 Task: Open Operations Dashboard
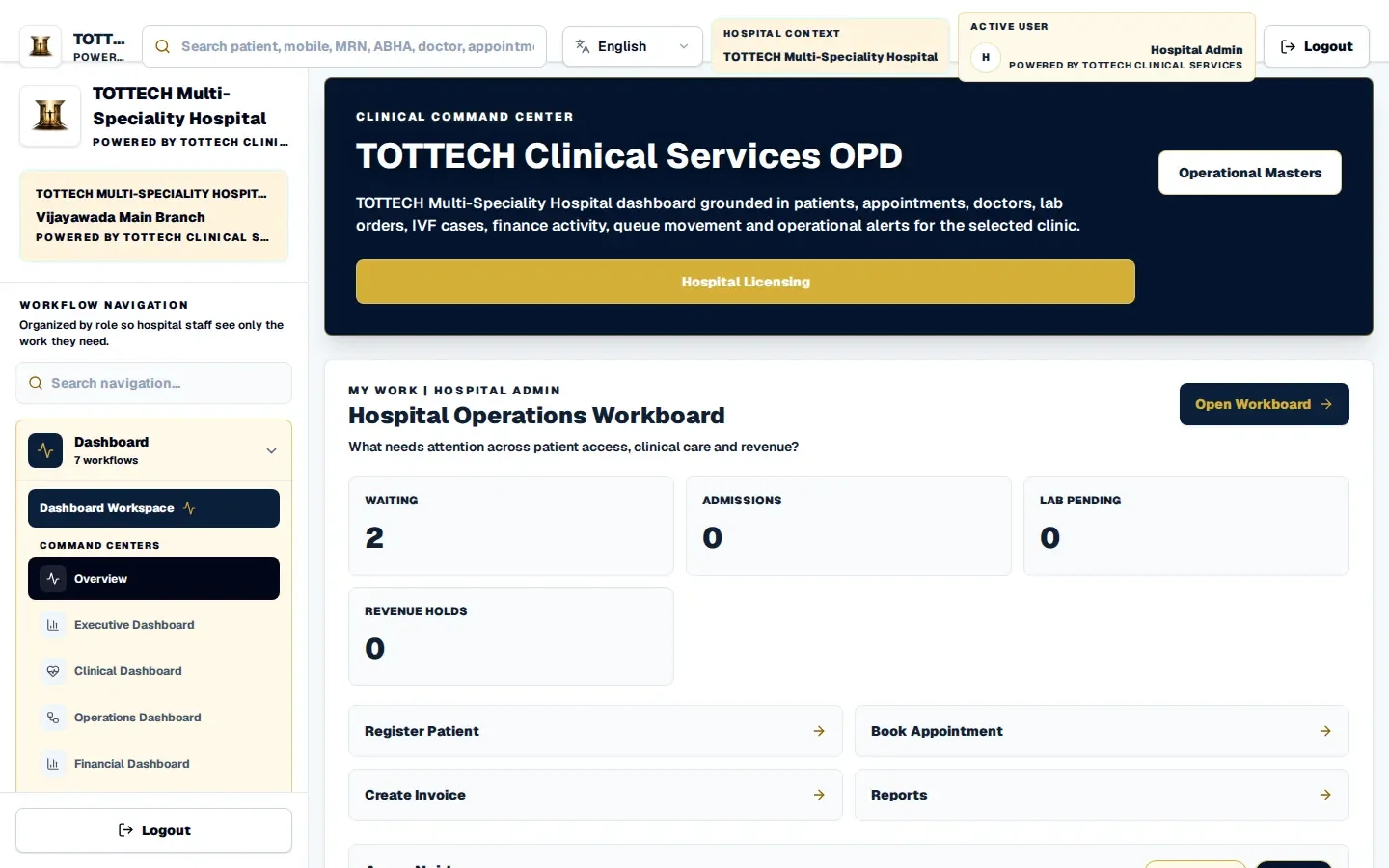(153, 718)
